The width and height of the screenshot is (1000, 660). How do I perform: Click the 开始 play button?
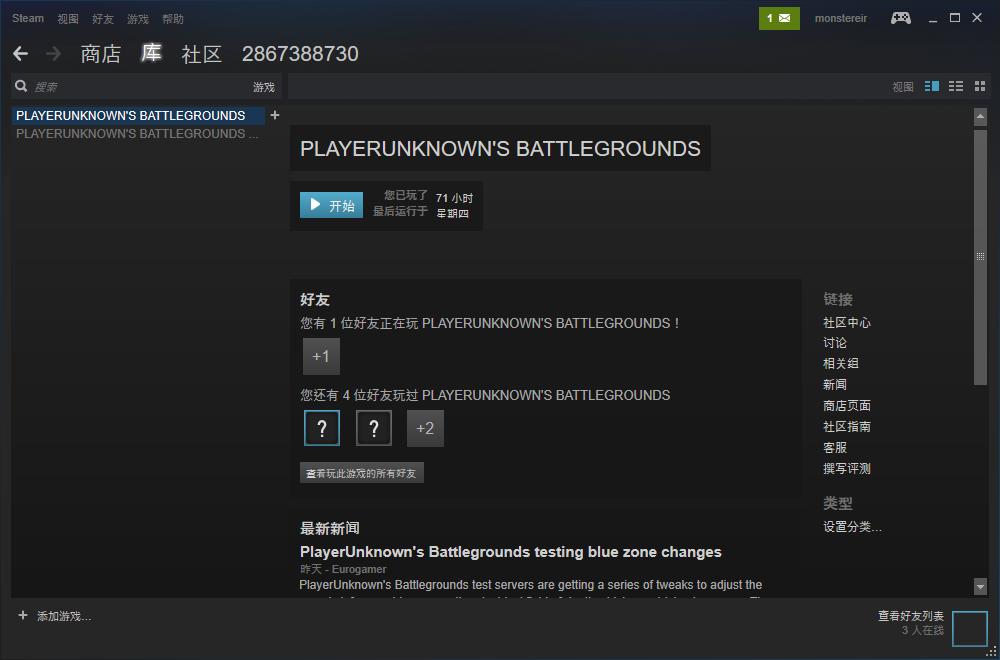tap(332, 205)
